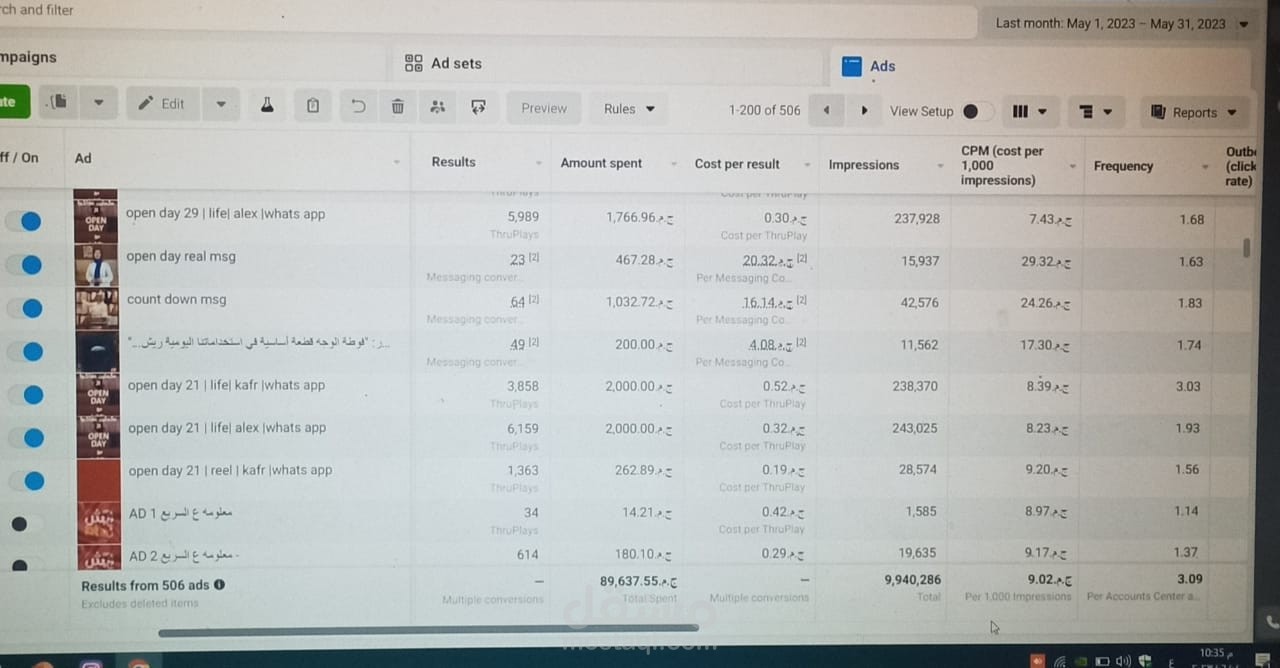
Task: Click the Duplicate icon button in toolbar
Action: pos(58,102)
